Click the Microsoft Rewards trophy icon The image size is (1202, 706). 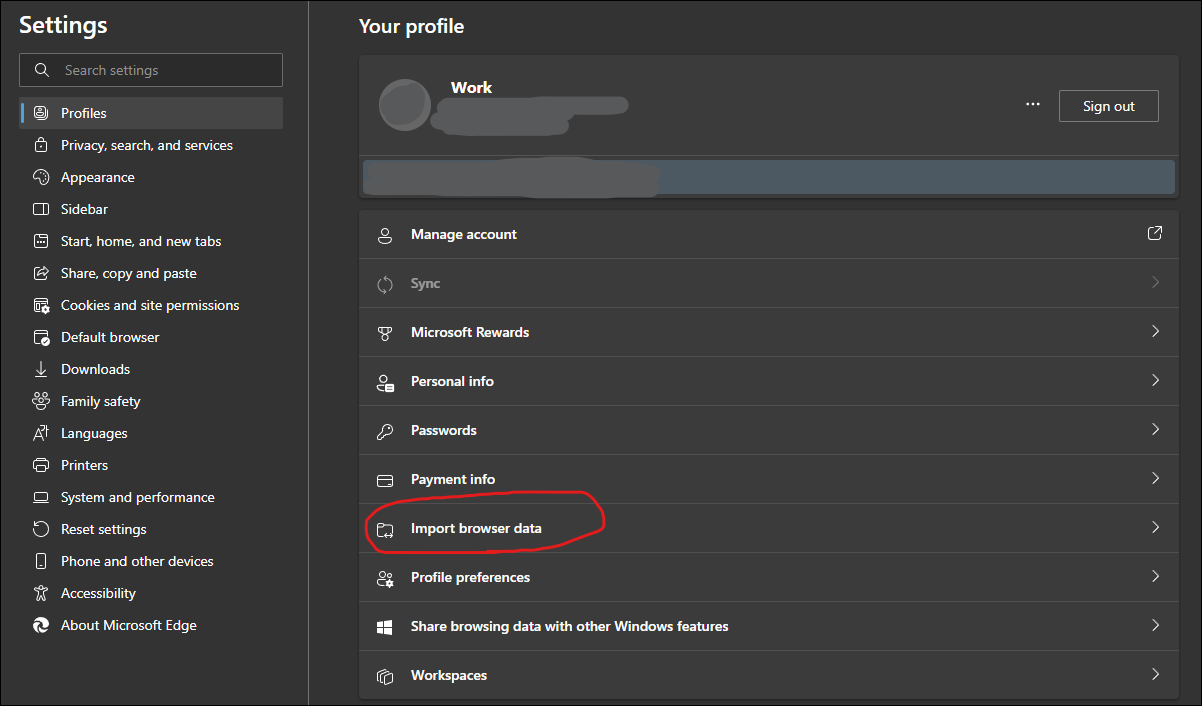click(385, 333)
